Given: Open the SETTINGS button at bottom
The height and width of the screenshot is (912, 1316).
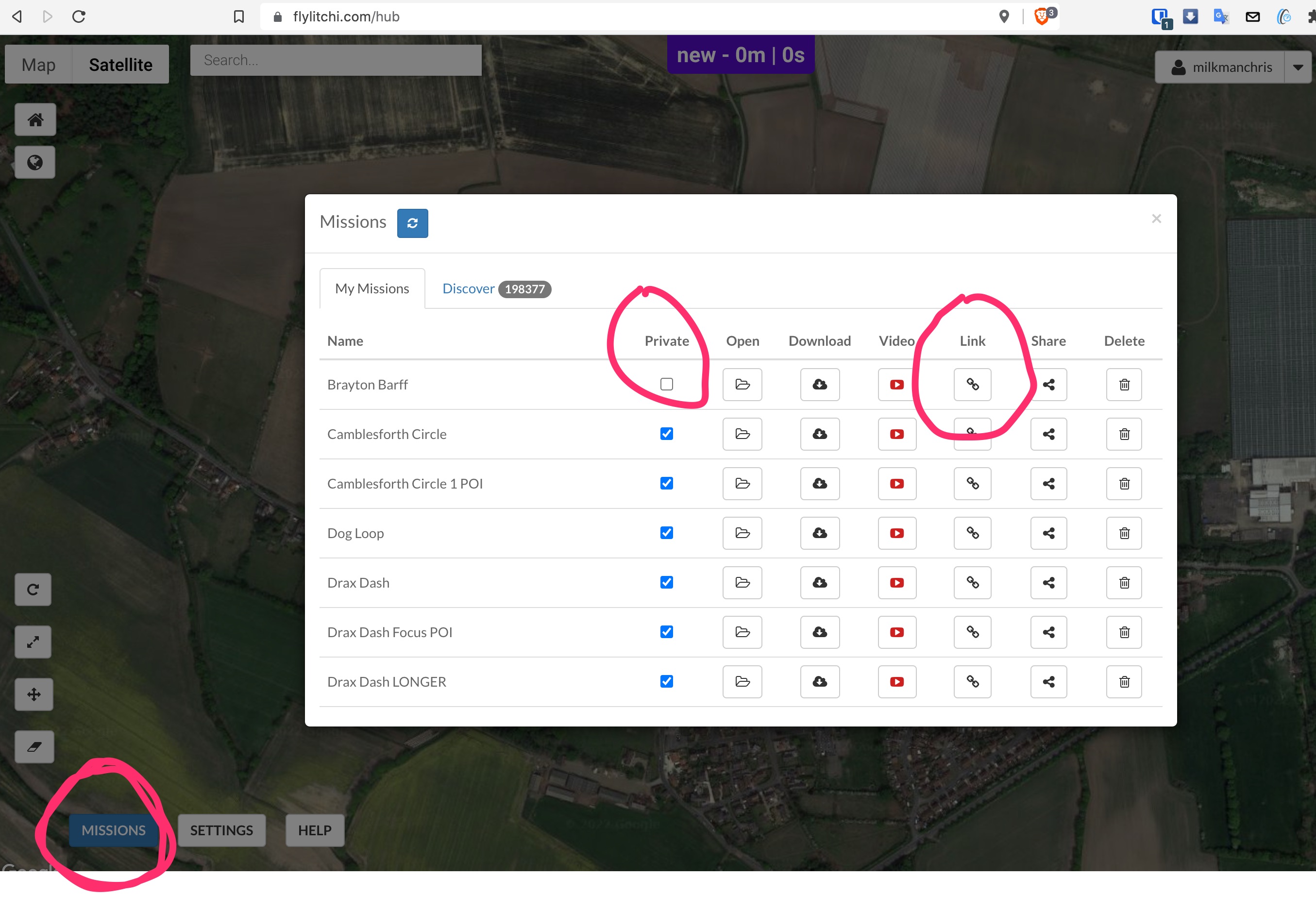Looking at the screenshot, I should (x=221, y=830).
